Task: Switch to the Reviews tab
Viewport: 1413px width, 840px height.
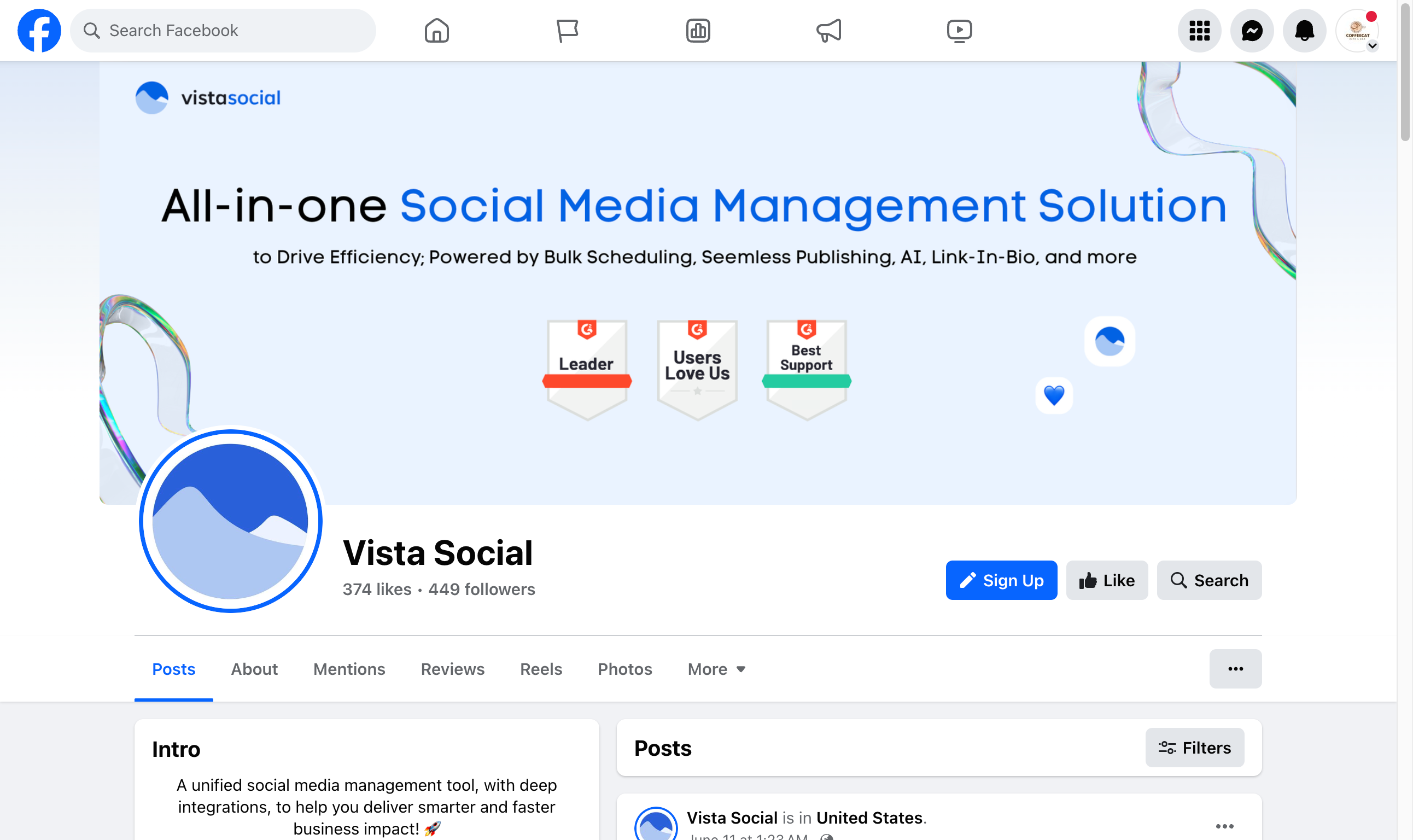Action: 452,669
